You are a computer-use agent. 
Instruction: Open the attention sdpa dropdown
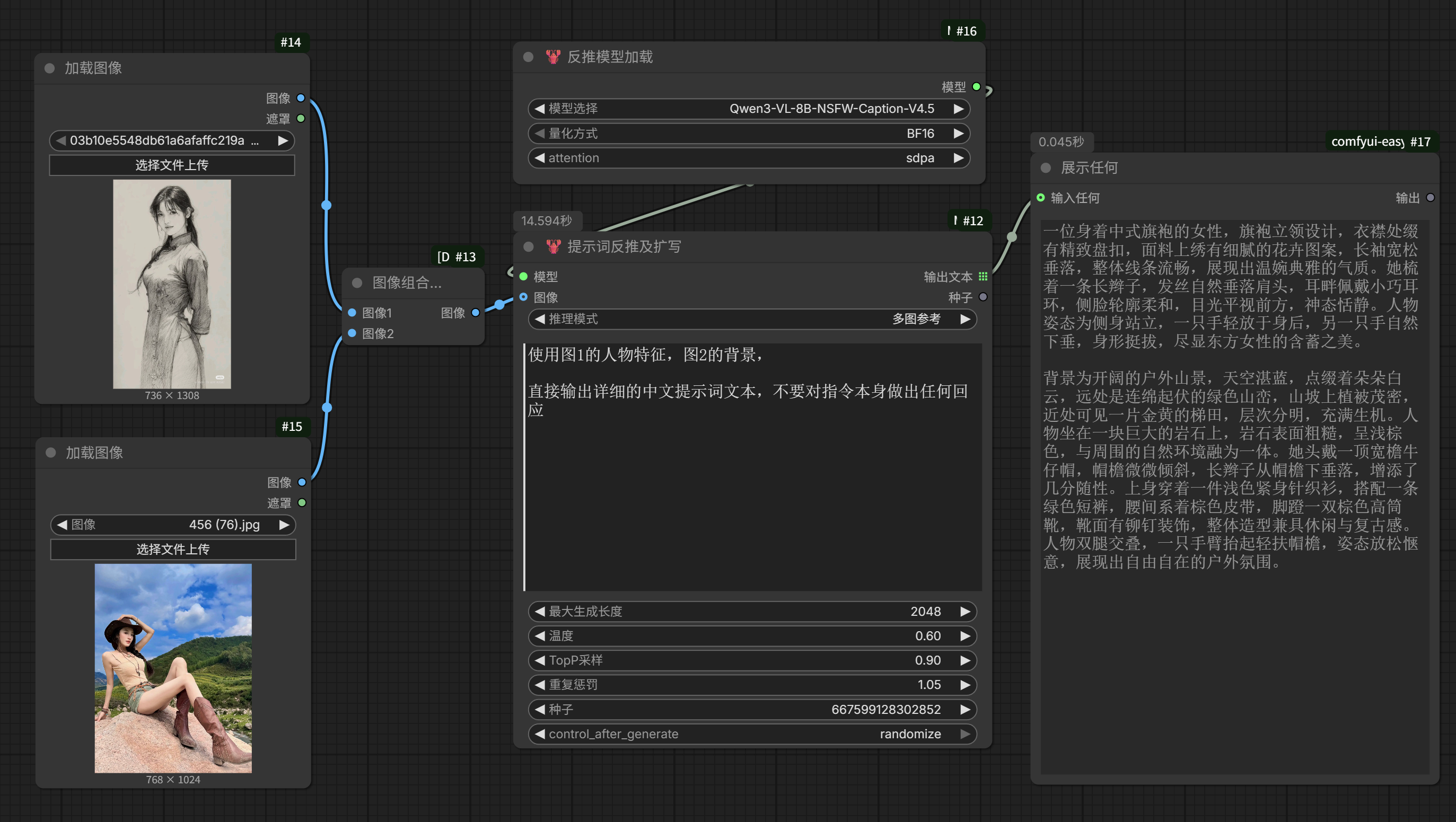coord(749,158)
